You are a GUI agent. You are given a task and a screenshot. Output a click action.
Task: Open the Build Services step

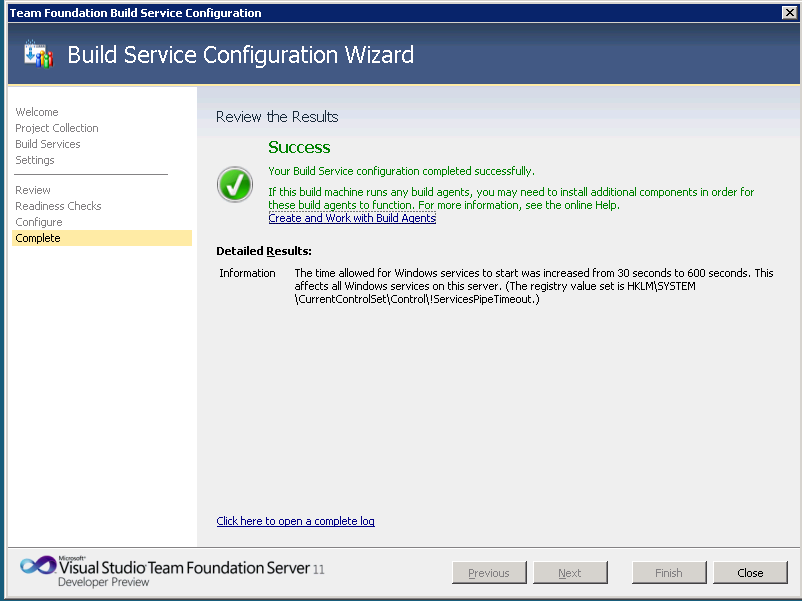pos(48,144)
